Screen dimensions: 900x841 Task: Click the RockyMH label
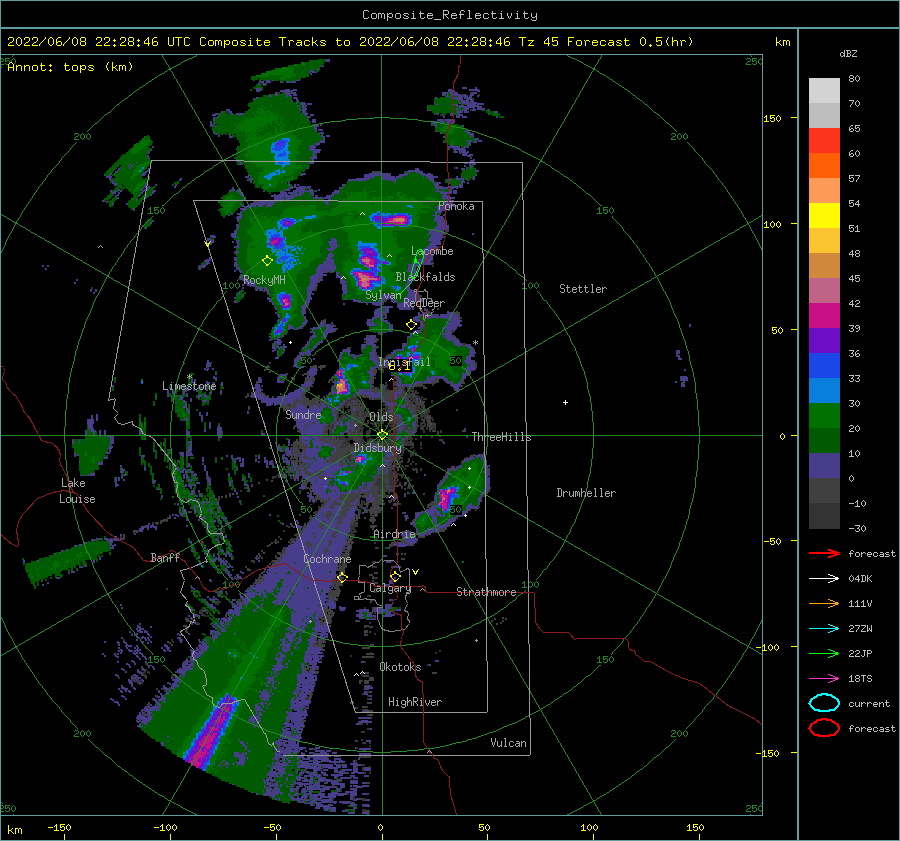pos(264,280)
